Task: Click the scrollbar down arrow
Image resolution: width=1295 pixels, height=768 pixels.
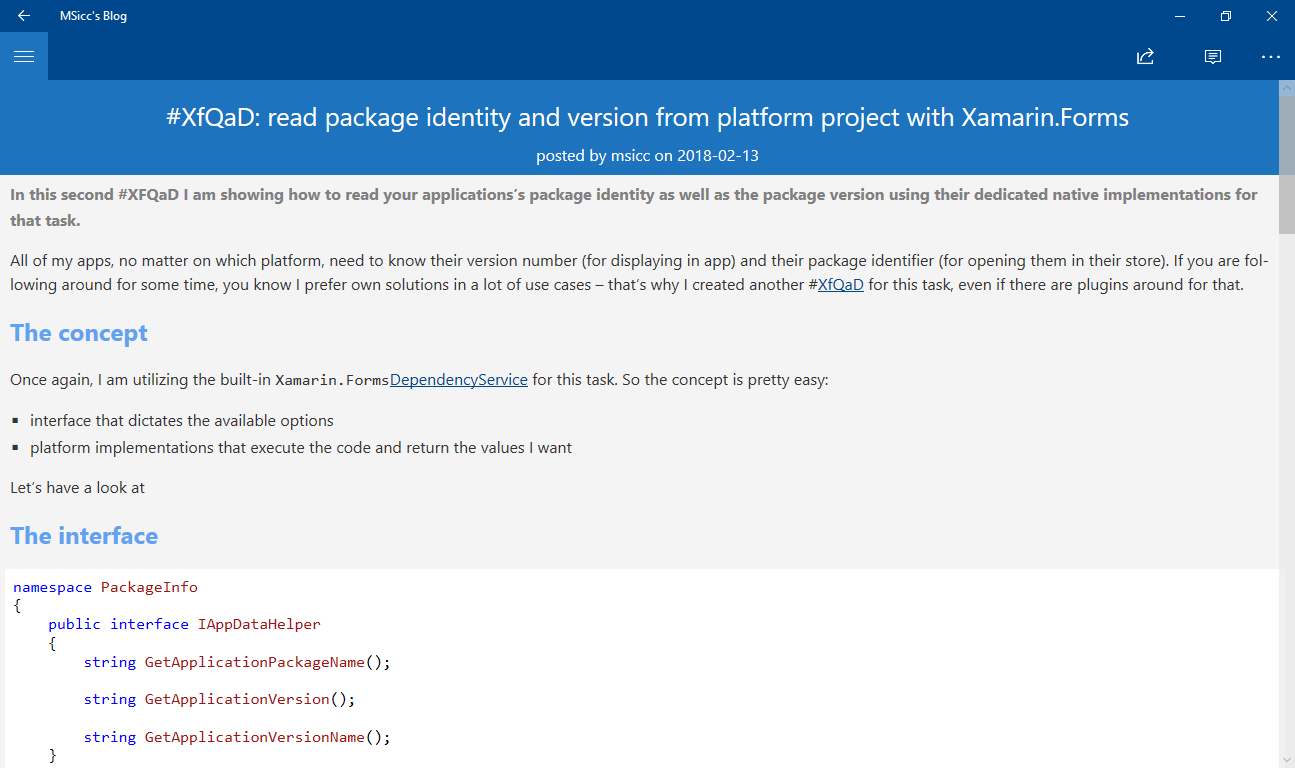Action: [x=1287, y=761]
